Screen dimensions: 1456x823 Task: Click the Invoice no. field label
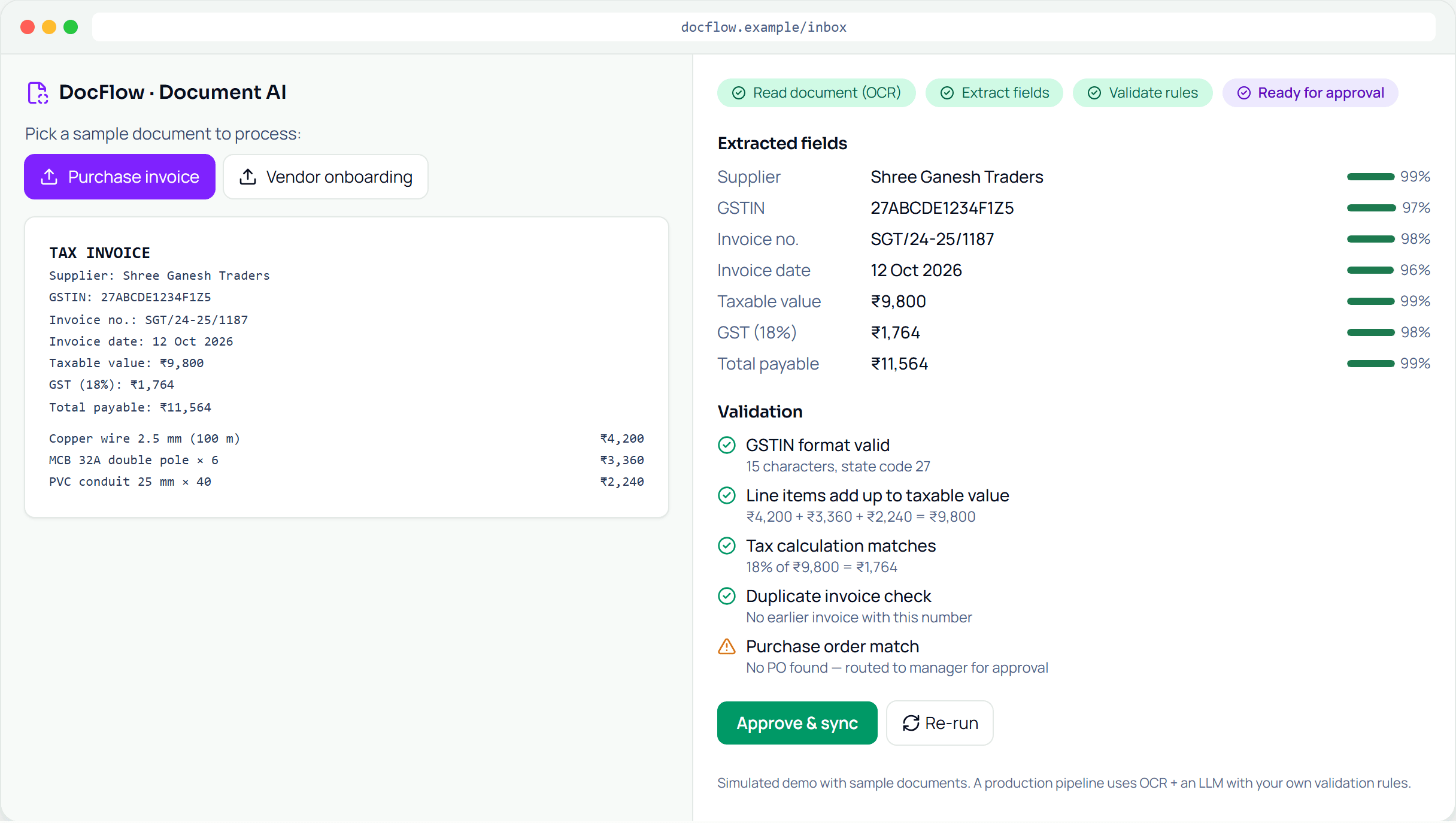[x=758, y=239]
